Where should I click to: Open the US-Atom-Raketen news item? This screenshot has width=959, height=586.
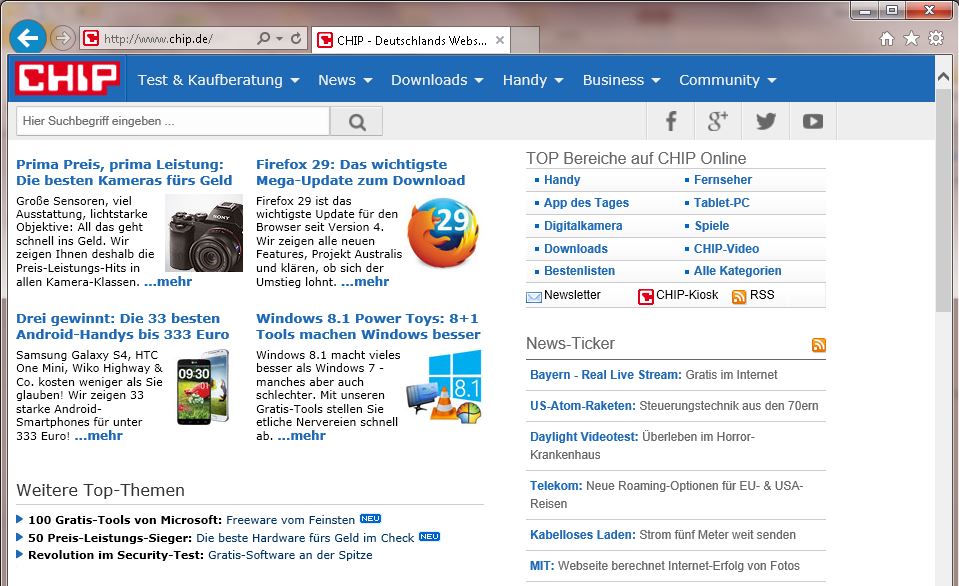coord(674,406)
